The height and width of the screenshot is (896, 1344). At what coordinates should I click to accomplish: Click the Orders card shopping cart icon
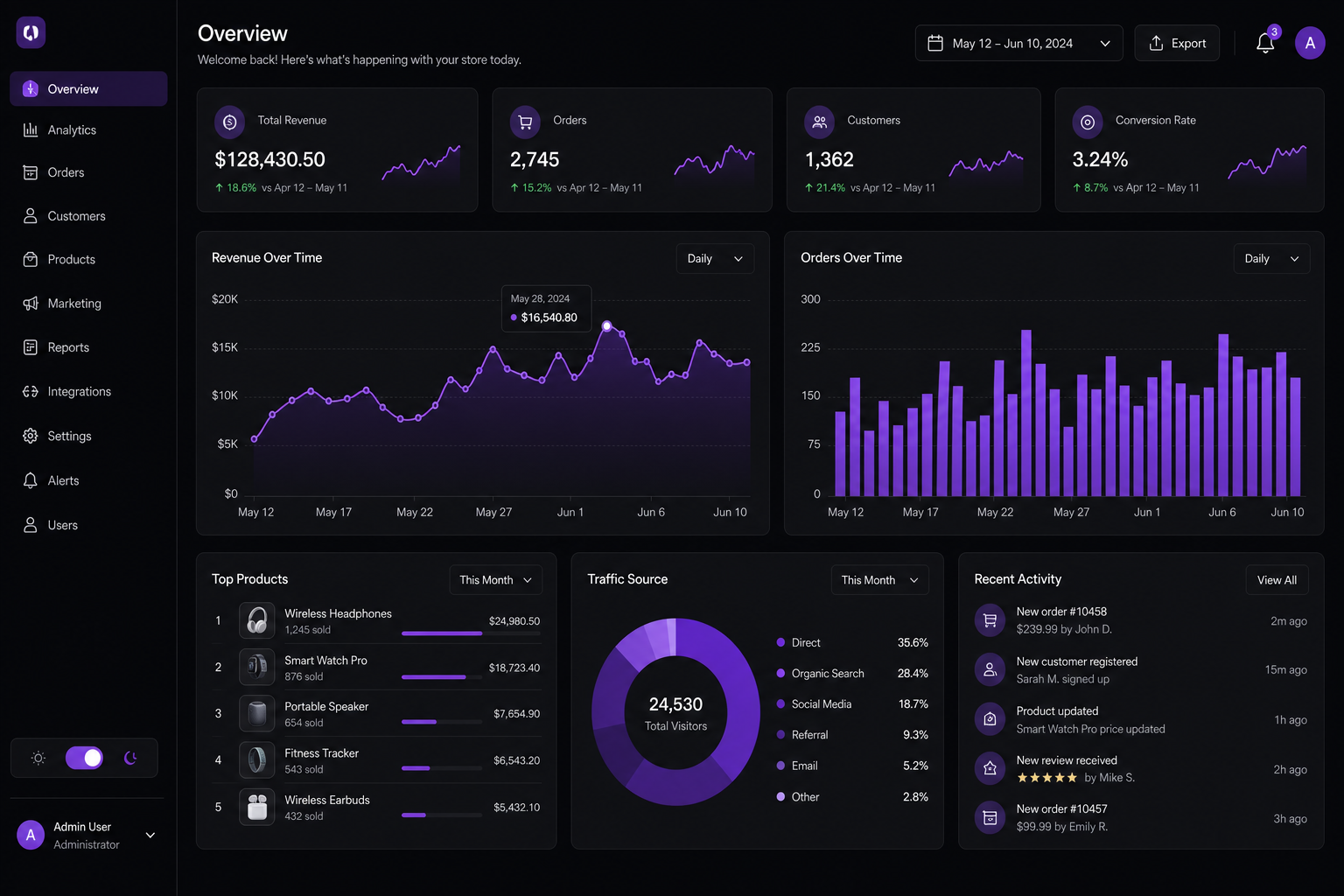point(525,122)
